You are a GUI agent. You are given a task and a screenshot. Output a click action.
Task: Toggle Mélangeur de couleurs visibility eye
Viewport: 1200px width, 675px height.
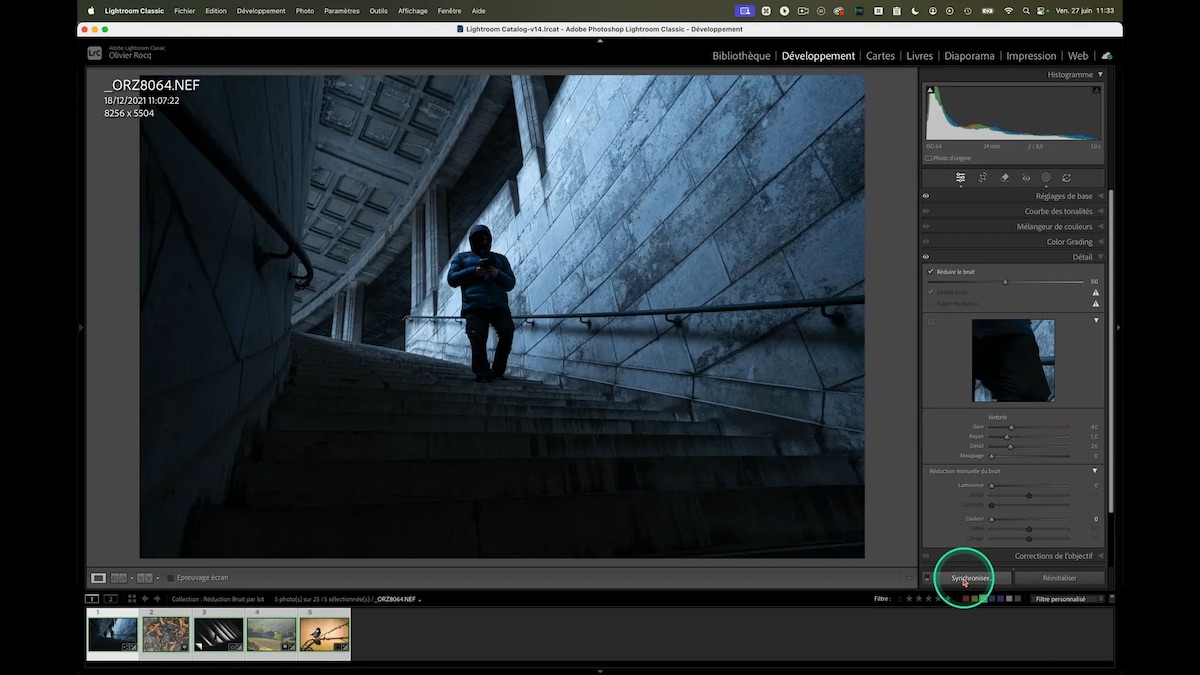[x=926, y=226]
